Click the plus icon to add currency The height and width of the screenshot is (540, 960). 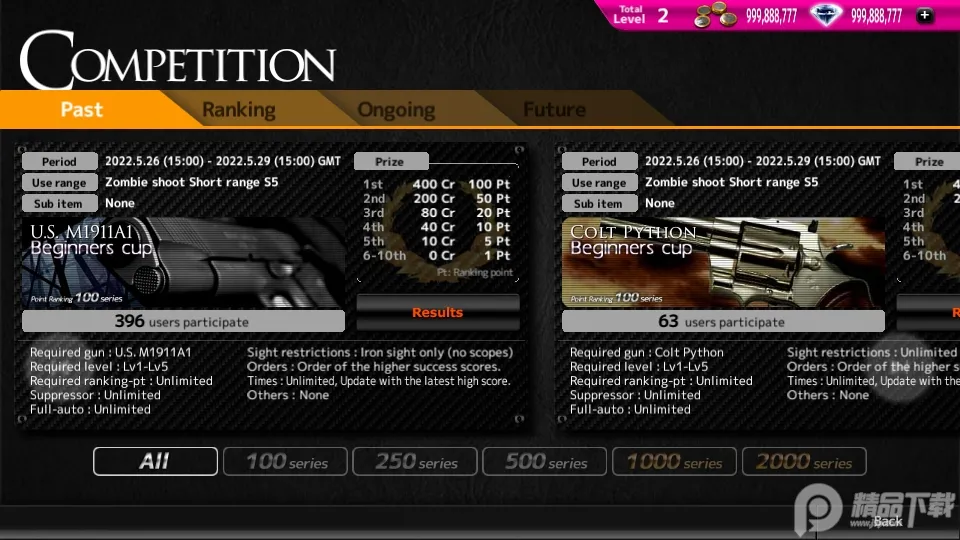tap(924, 15)
